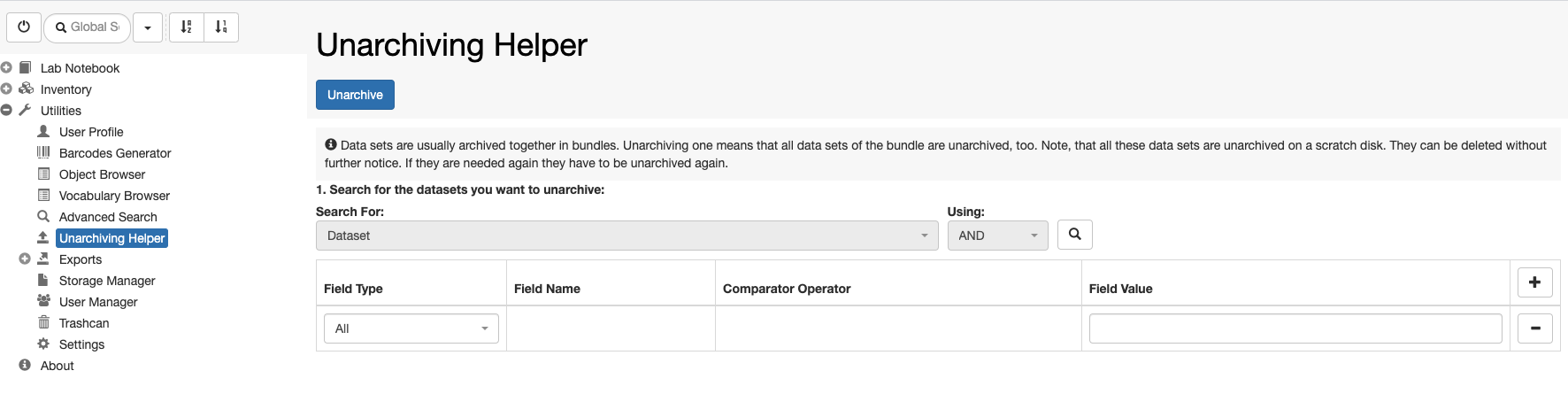This screenshot has width=1568, height=394.
Task: Click the magnifier search button beside AND
Action: click(x=1075, y=235)
